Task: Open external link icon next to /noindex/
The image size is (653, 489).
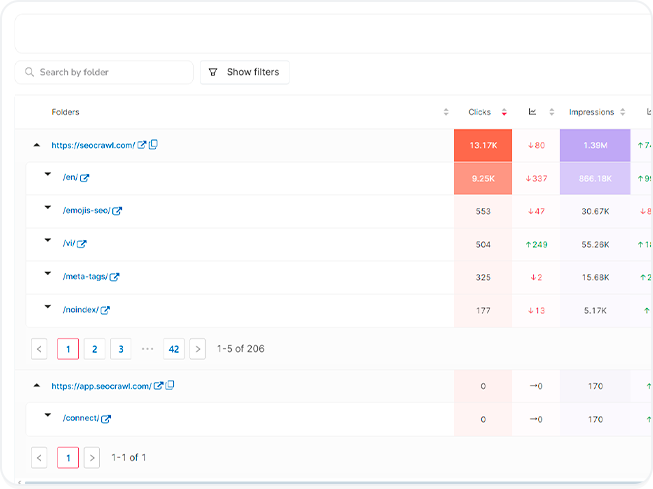Action: pos(105,310)
